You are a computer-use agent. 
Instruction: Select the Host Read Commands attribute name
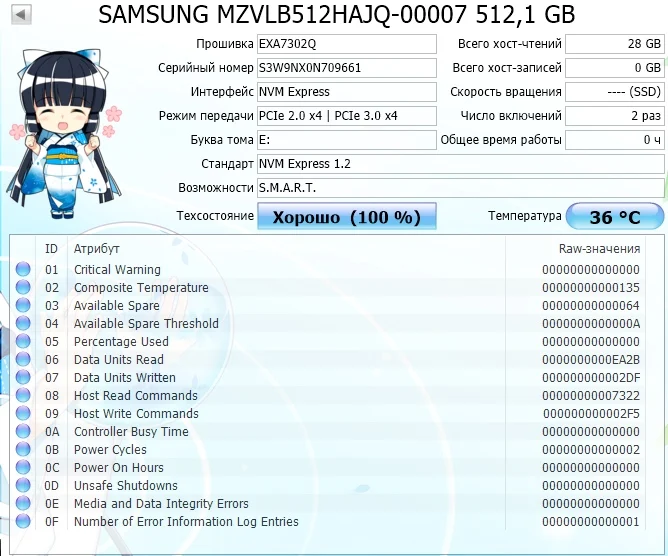click(x=135, y=395)
